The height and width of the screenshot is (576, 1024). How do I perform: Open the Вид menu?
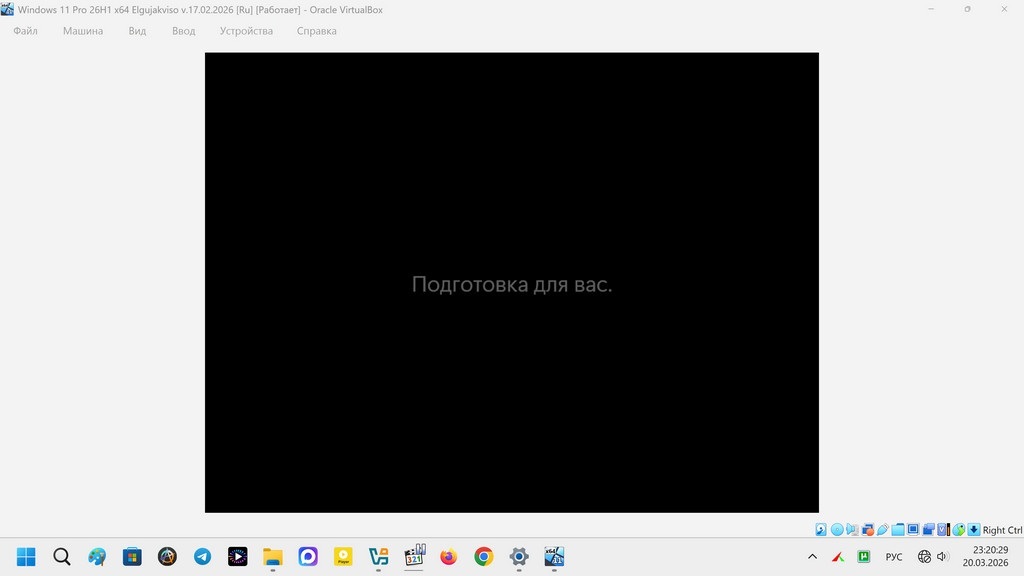[x=137, y=31]
